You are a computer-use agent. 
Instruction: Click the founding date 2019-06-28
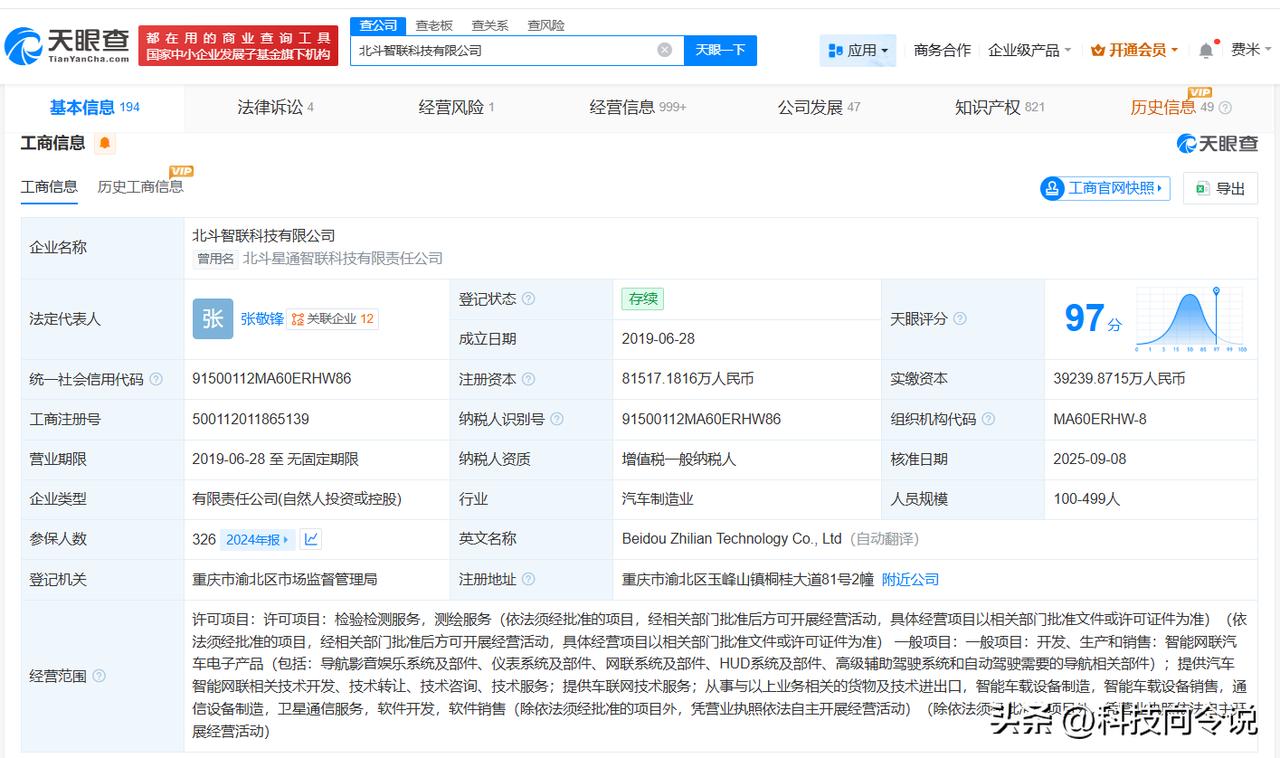tap(658, 339)
